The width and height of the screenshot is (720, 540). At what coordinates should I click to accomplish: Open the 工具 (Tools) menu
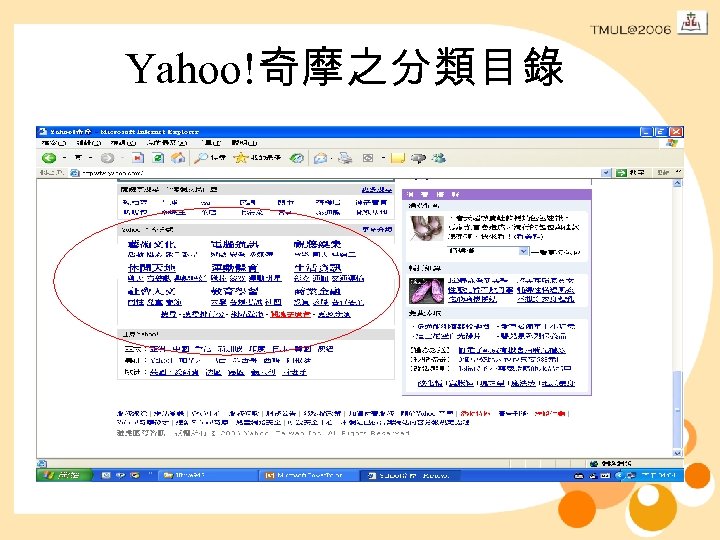211,143
